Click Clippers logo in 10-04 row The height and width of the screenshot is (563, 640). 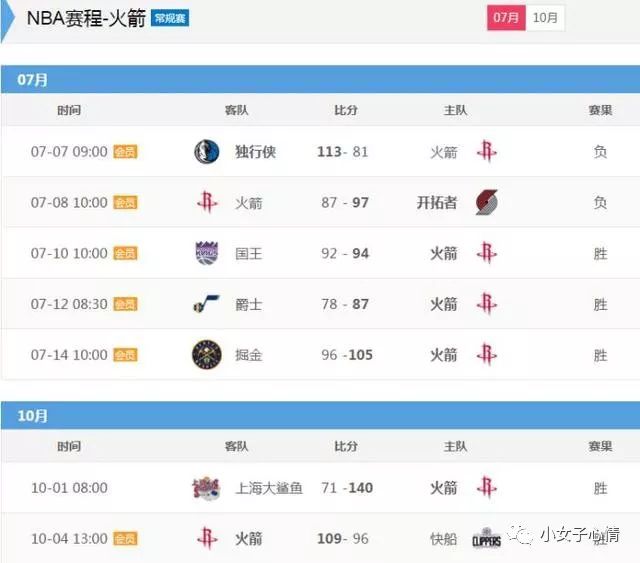[x=486, y=539]
